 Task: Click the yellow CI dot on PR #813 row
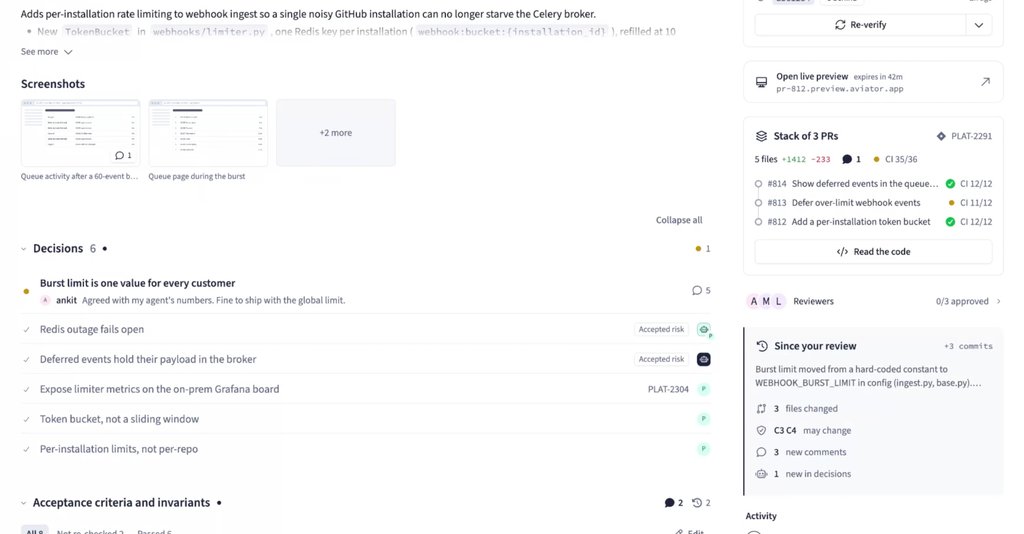pyautogui.click(x=952, y=202)
